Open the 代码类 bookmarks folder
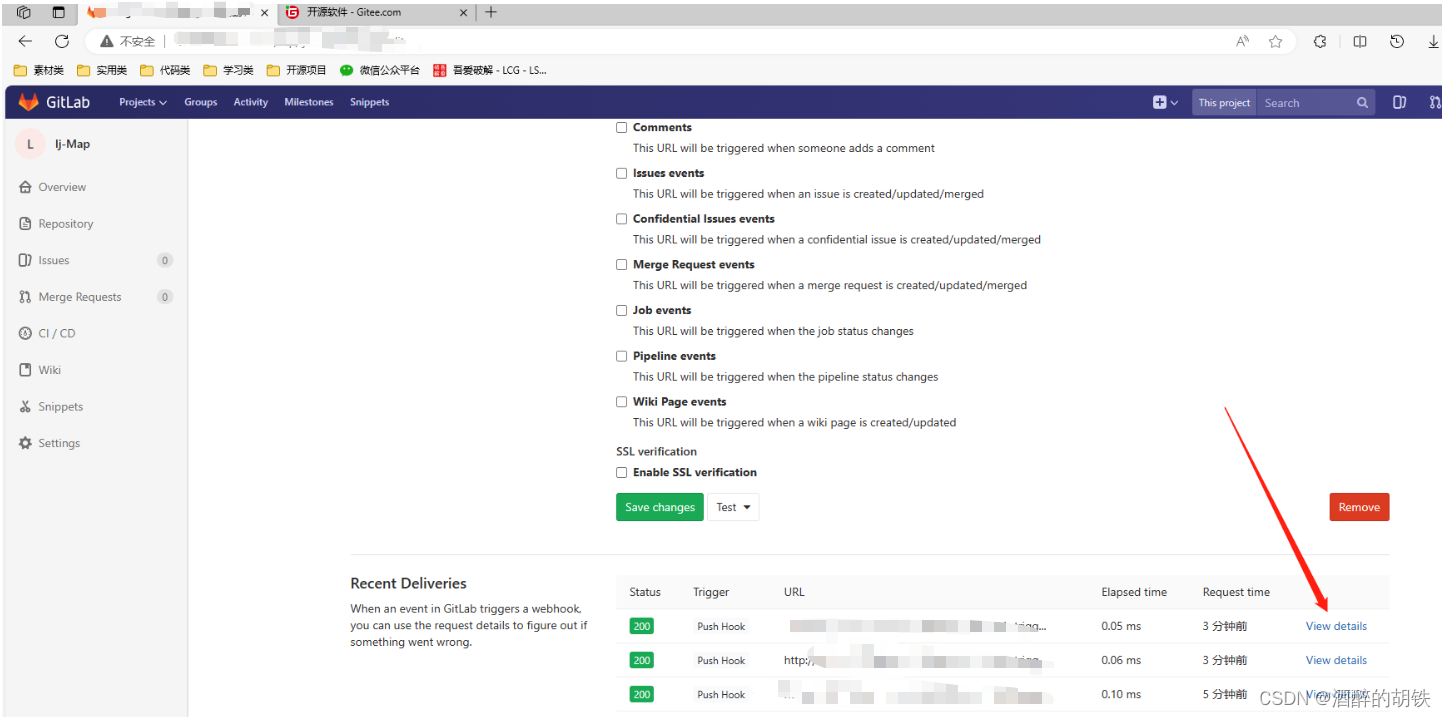 (x=165, y=70)
